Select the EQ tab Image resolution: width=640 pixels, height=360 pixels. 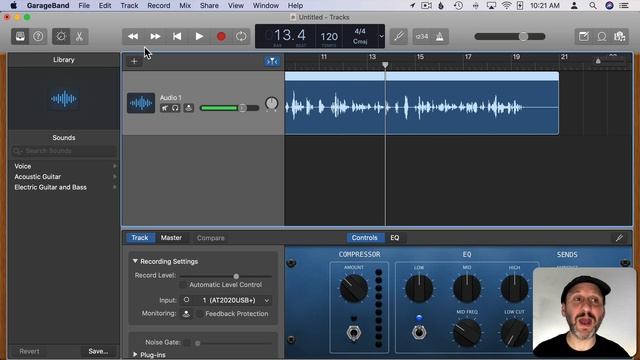(395, 238)
